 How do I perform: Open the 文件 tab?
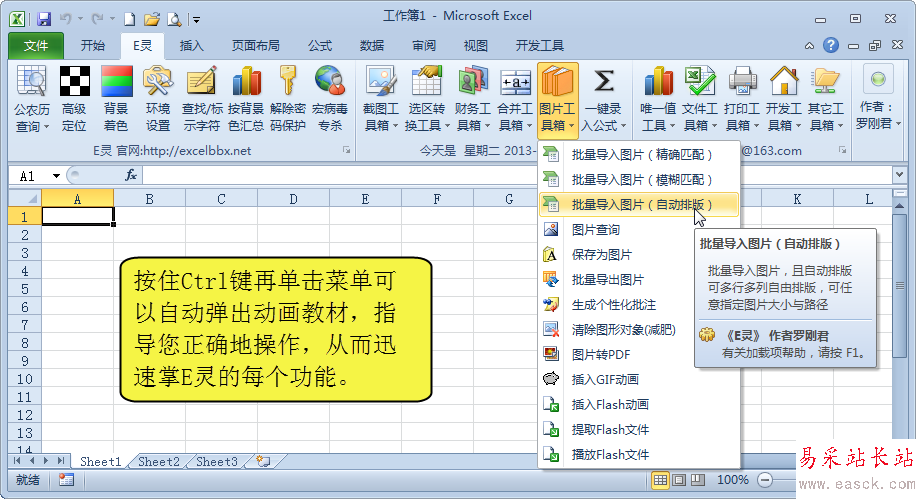coord(36,46)
